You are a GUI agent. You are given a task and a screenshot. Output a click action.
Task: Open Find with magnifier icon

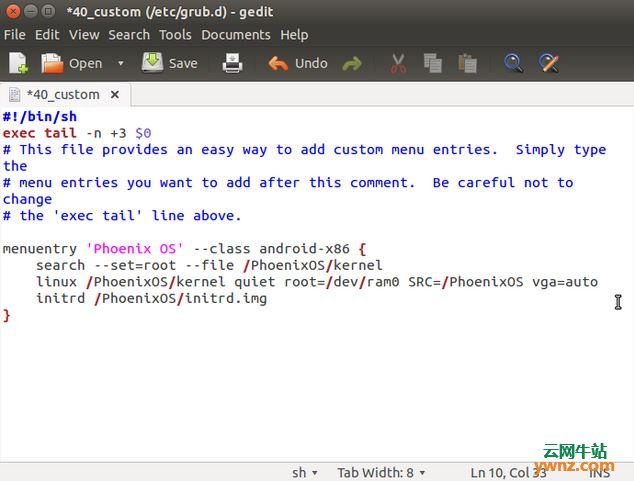pos(513,63)
